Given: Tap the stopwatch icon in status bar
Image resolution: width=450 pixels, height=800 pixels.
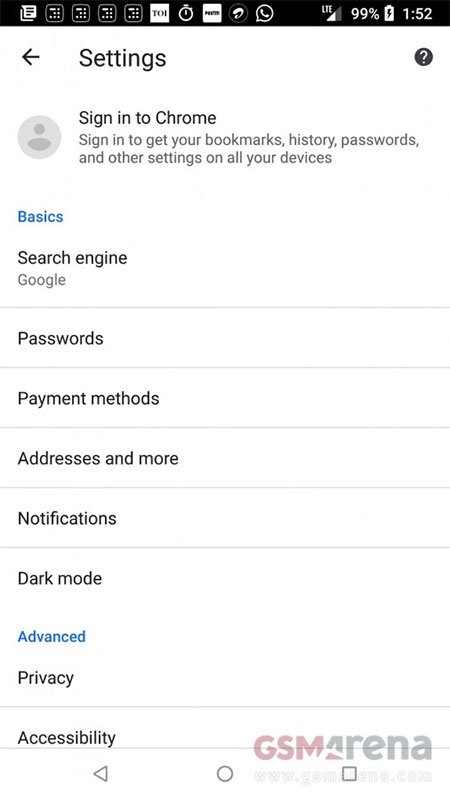Looking at the screenshot, I should [186, 13].
